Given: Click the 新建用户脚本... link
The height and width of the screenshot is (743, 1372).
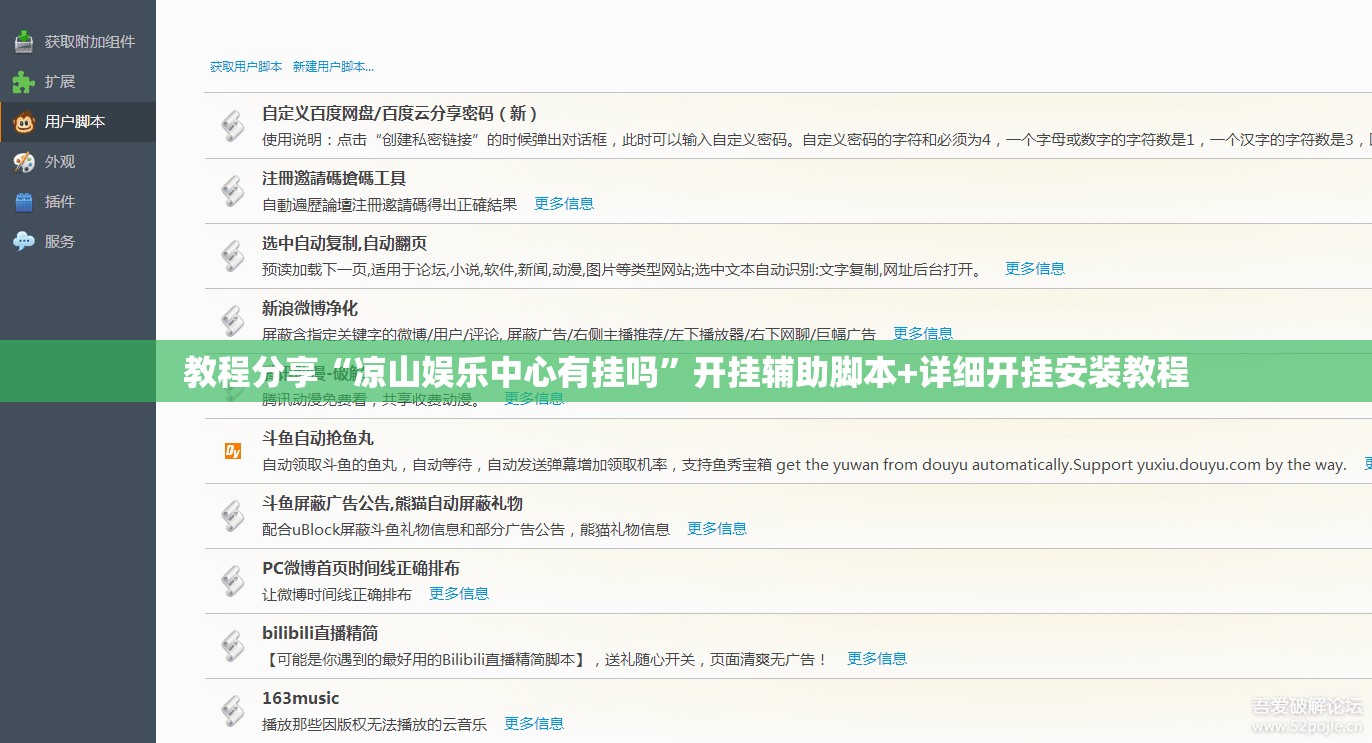Looking at the screenshot, I should [333, 67].
